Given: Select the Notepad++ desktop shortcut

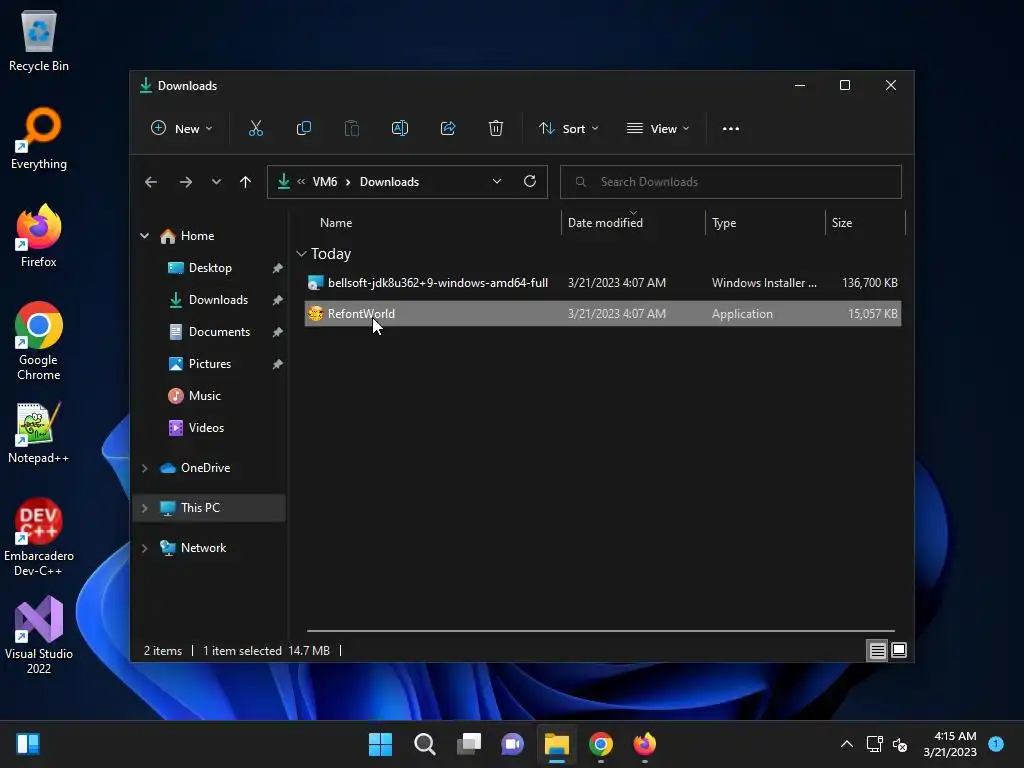Looking at the screenshot, I should pos(39,433).
